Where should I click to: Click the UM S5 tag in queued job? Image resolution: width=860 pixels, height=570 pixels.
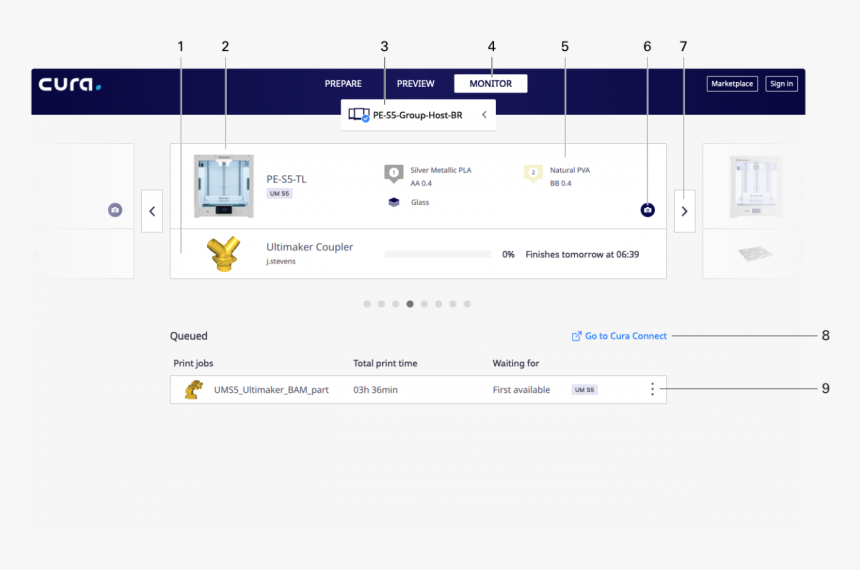click(x=584, y=390)
